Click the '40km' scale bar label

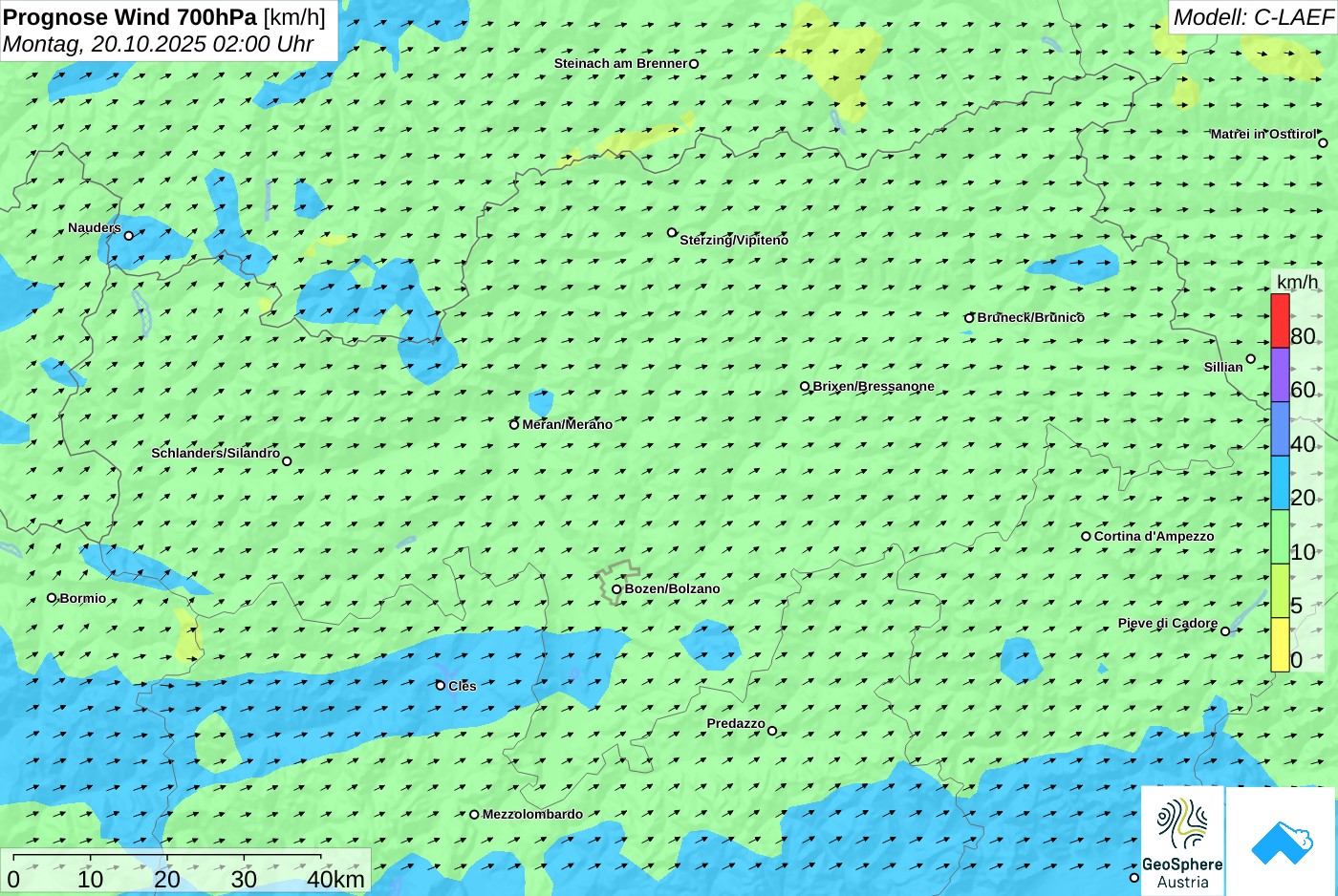335,879
